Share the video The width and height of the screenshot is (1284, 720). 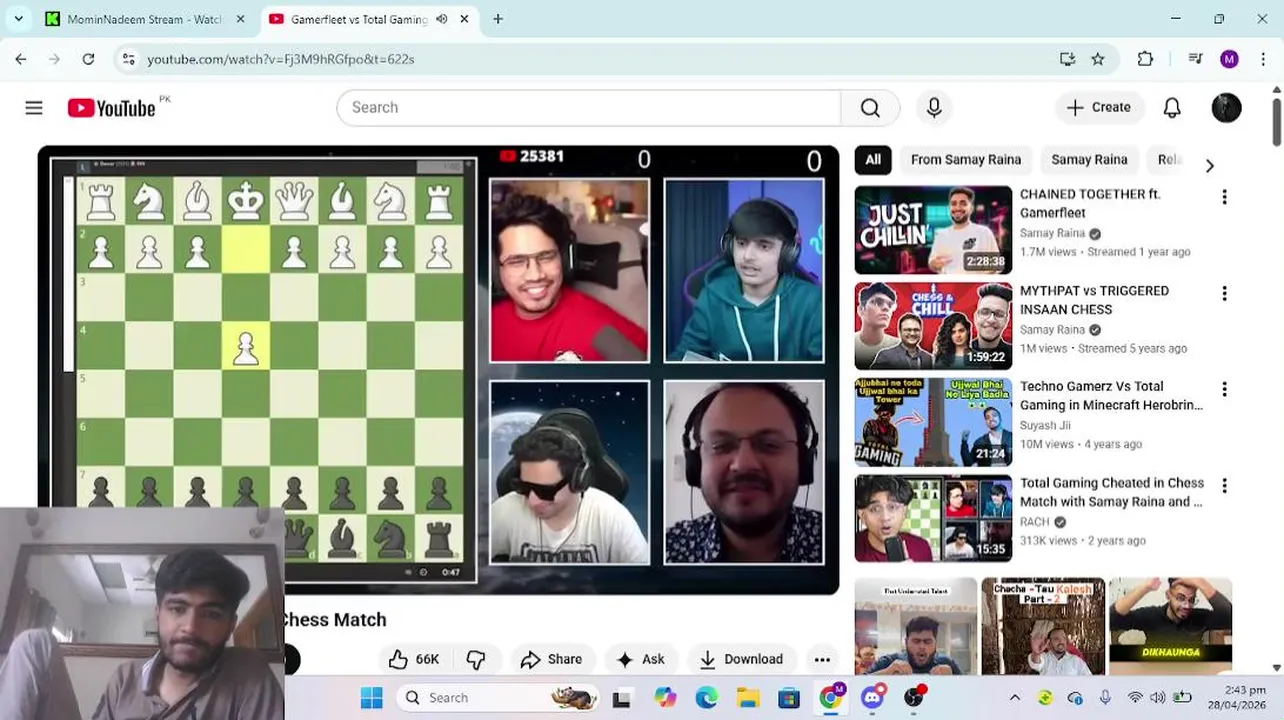pyautogui.click(x=551, y=659)
